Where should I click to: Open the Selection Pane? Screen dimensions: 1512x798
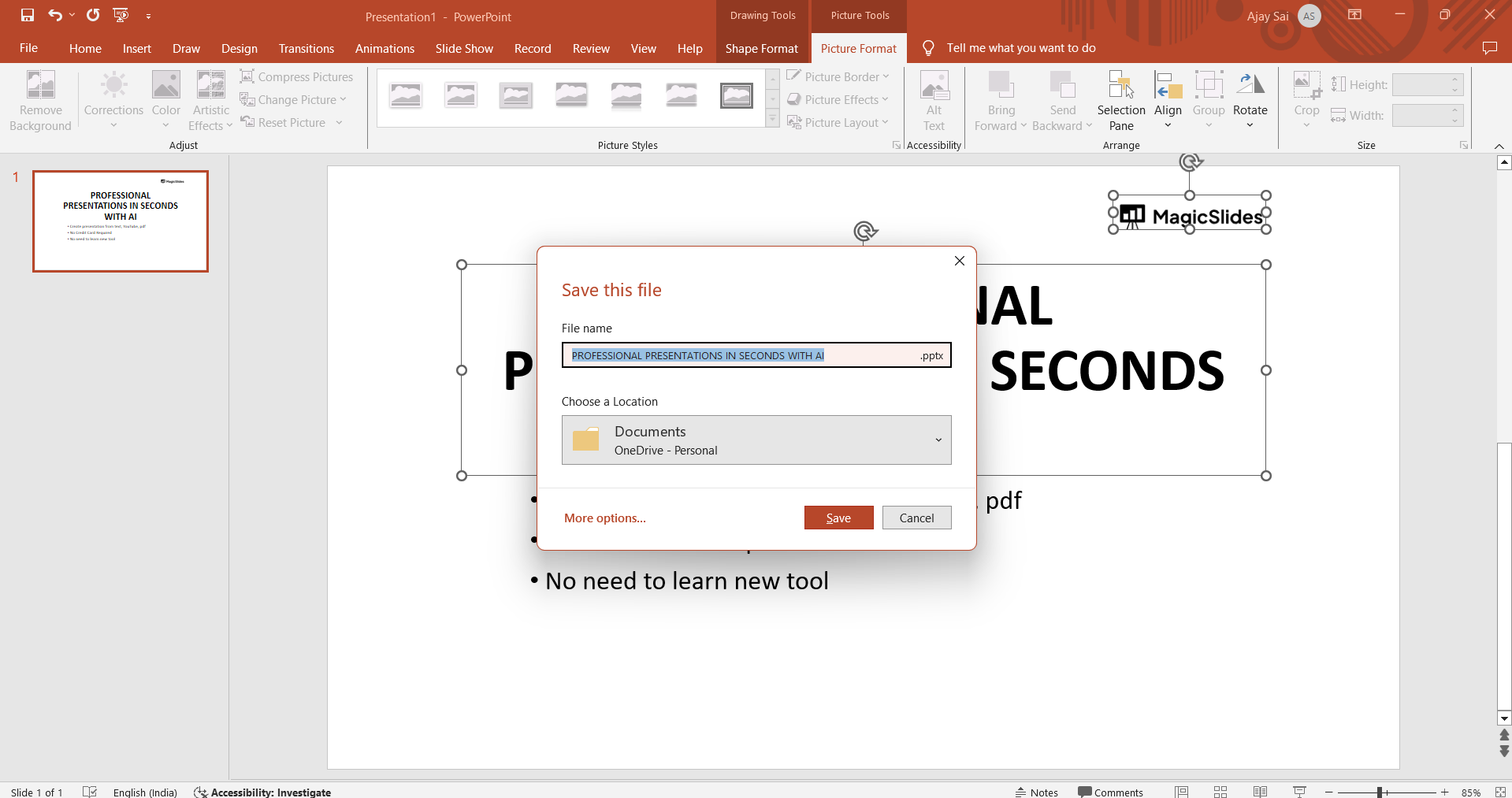1121,101
